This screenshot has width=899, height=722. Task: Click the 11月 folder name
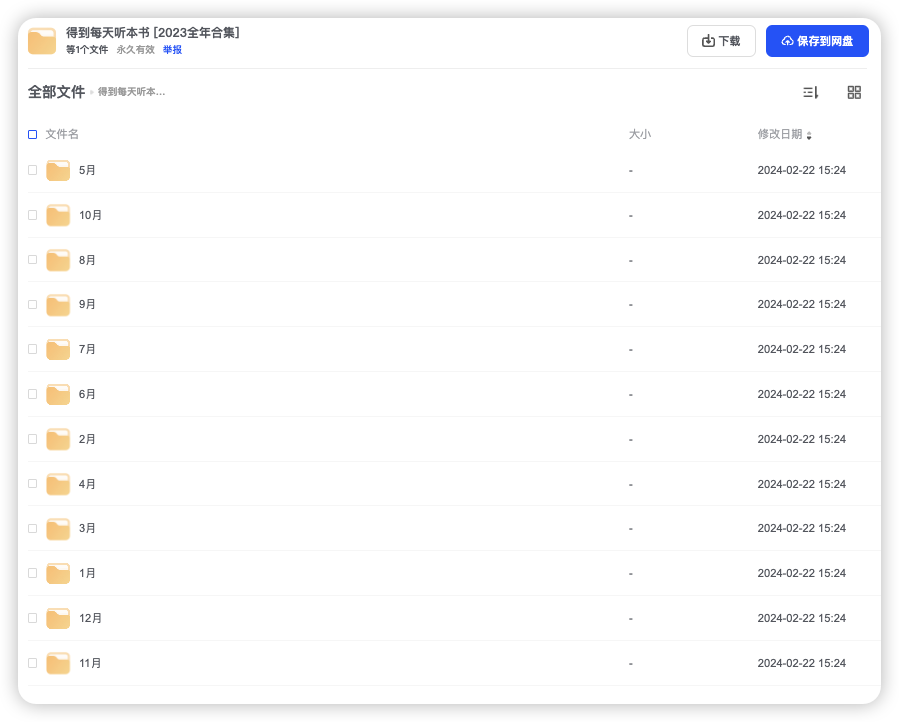click(91, 662)
